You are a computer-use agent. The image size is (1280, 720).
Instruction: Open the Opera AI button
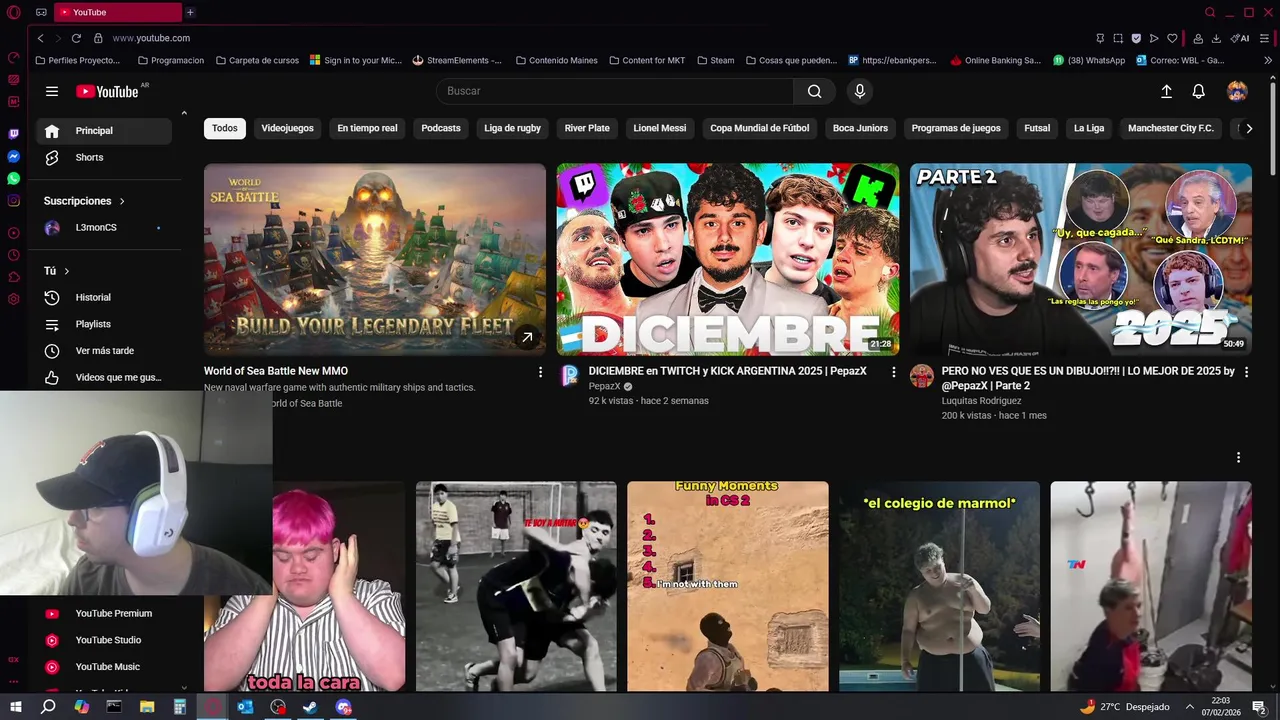point(1240,38)
